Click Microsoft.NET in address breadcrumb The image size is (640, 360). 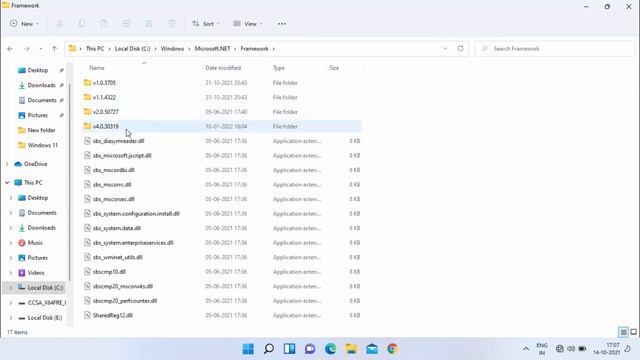[212, 49]
